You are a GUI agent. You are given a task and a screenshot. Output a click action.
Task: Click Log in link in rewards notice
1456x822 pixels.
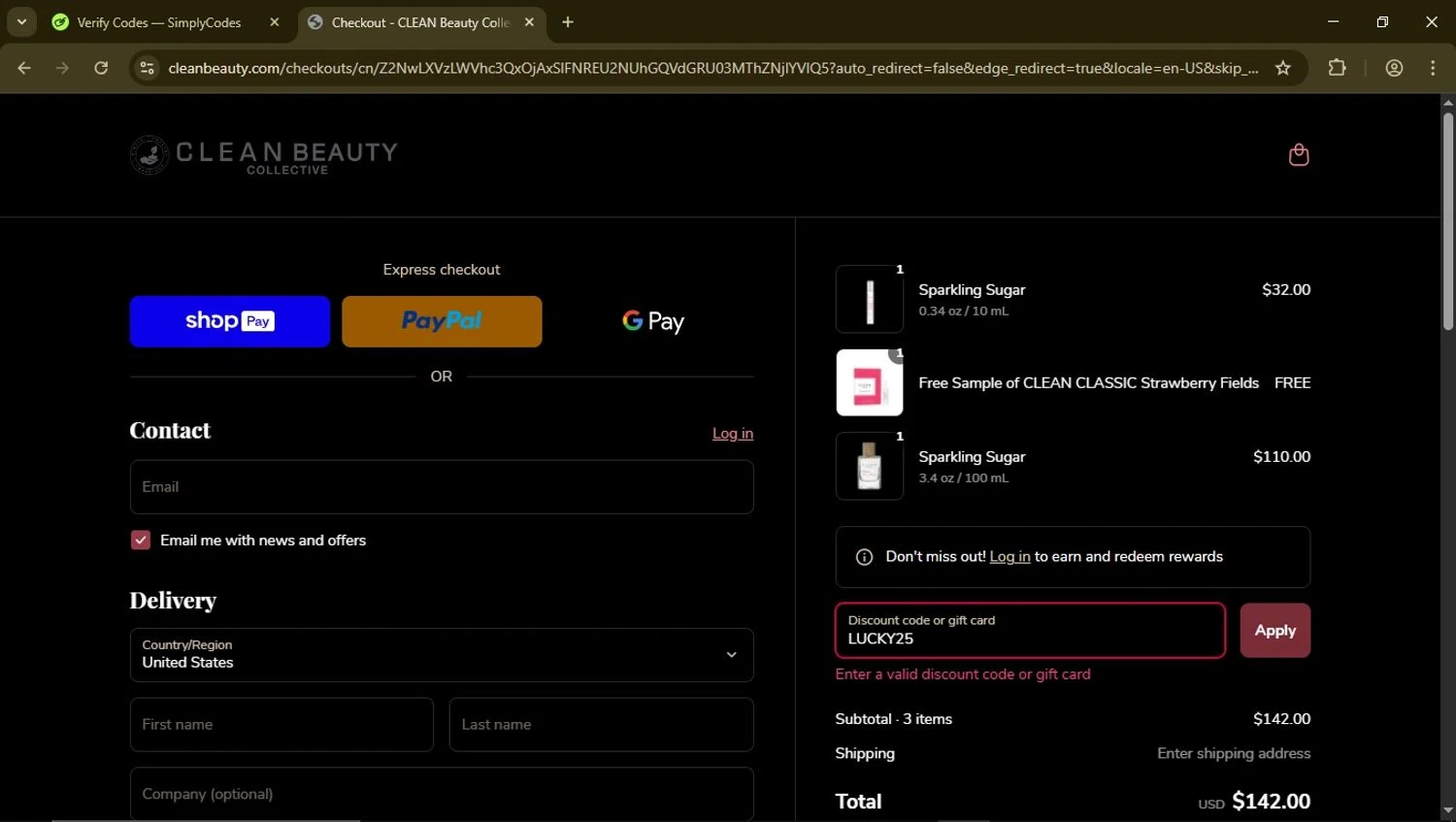pyautogui.click(x=1009, y=557)
